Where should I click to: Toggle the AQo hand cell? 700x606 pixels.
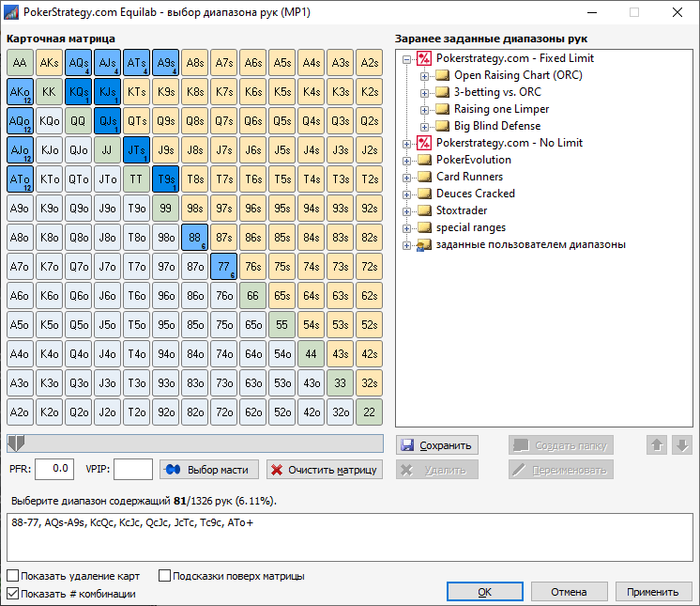20,121
